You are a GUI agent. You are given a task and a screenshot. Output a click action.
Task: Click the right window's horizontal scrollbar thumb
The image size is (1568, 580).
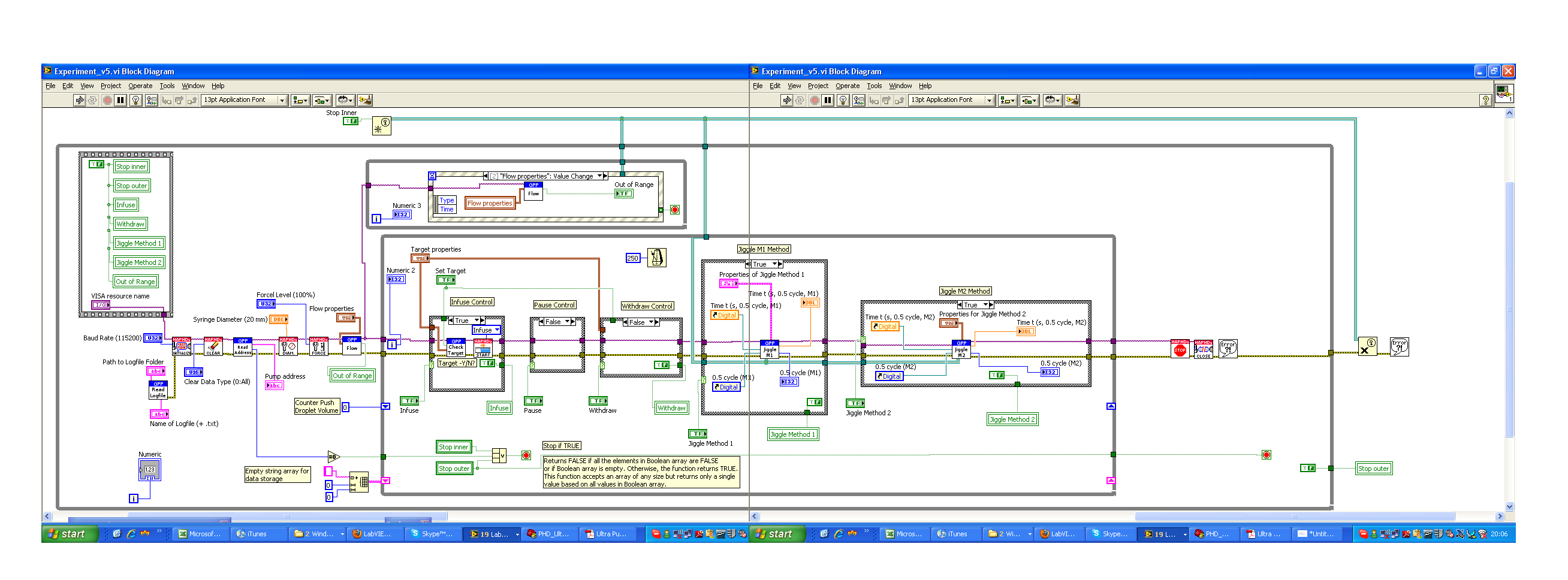(1295, 516)
